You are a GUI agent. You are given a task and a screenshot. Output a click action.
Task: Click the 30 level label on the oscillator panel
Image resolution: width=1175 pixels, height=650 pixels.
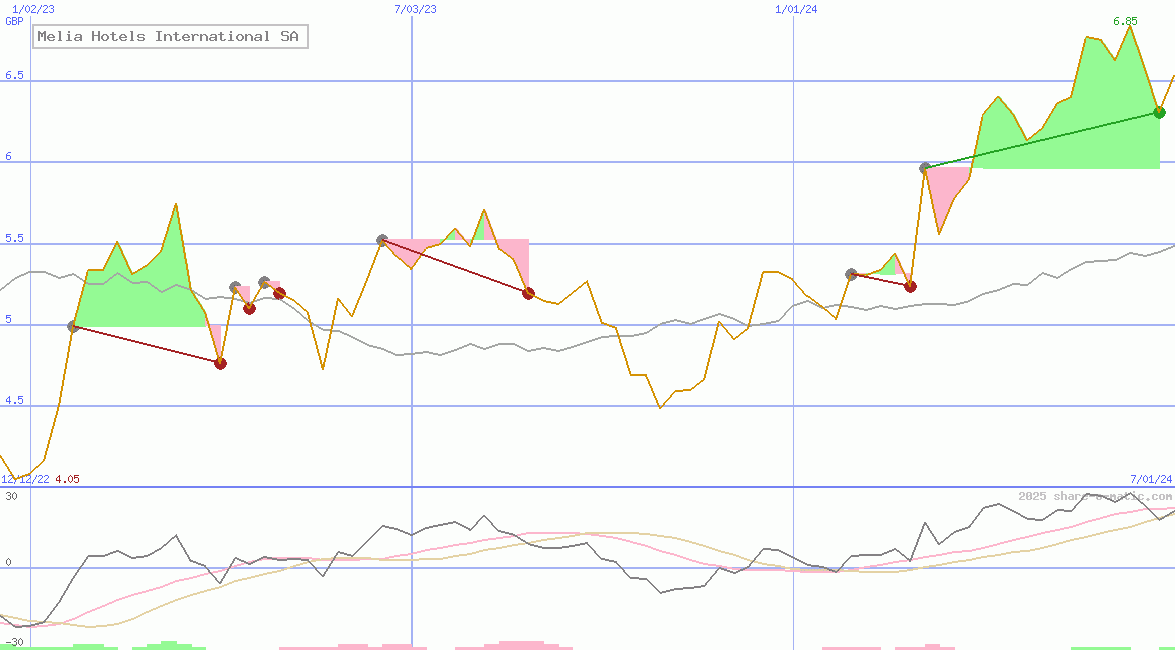[x=11, y=496]
